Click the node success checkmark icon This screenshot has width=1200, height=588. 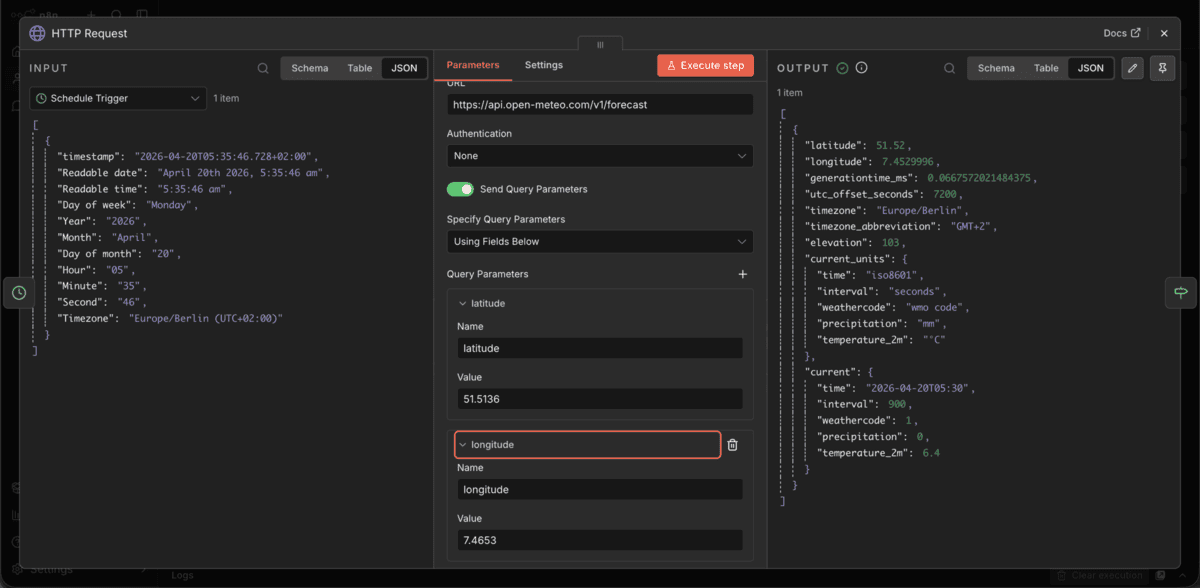(x=841, y=67)
